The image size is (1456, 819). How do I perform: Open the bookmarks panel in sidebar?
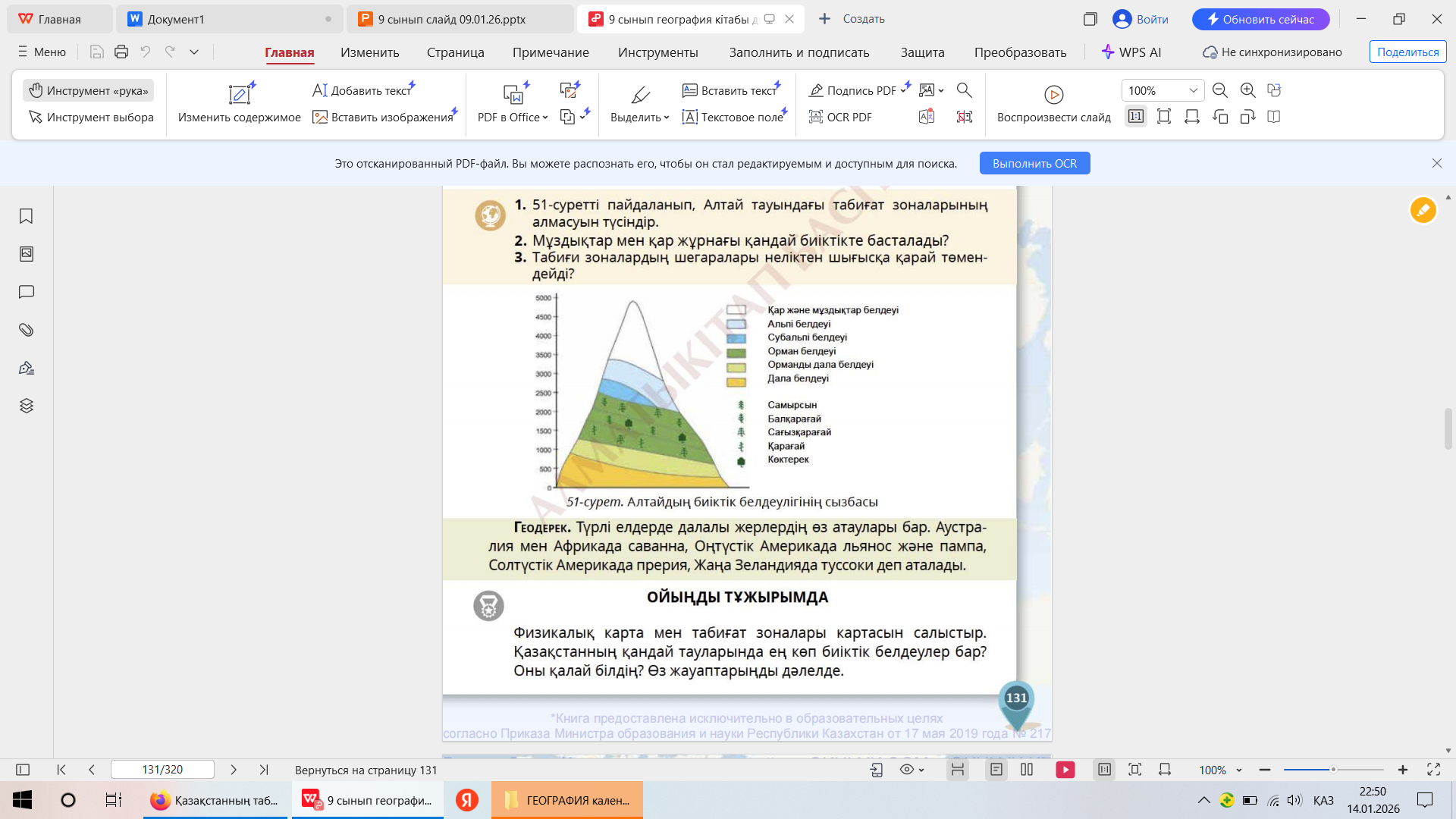pyautogui.click(x=26, y=216)
